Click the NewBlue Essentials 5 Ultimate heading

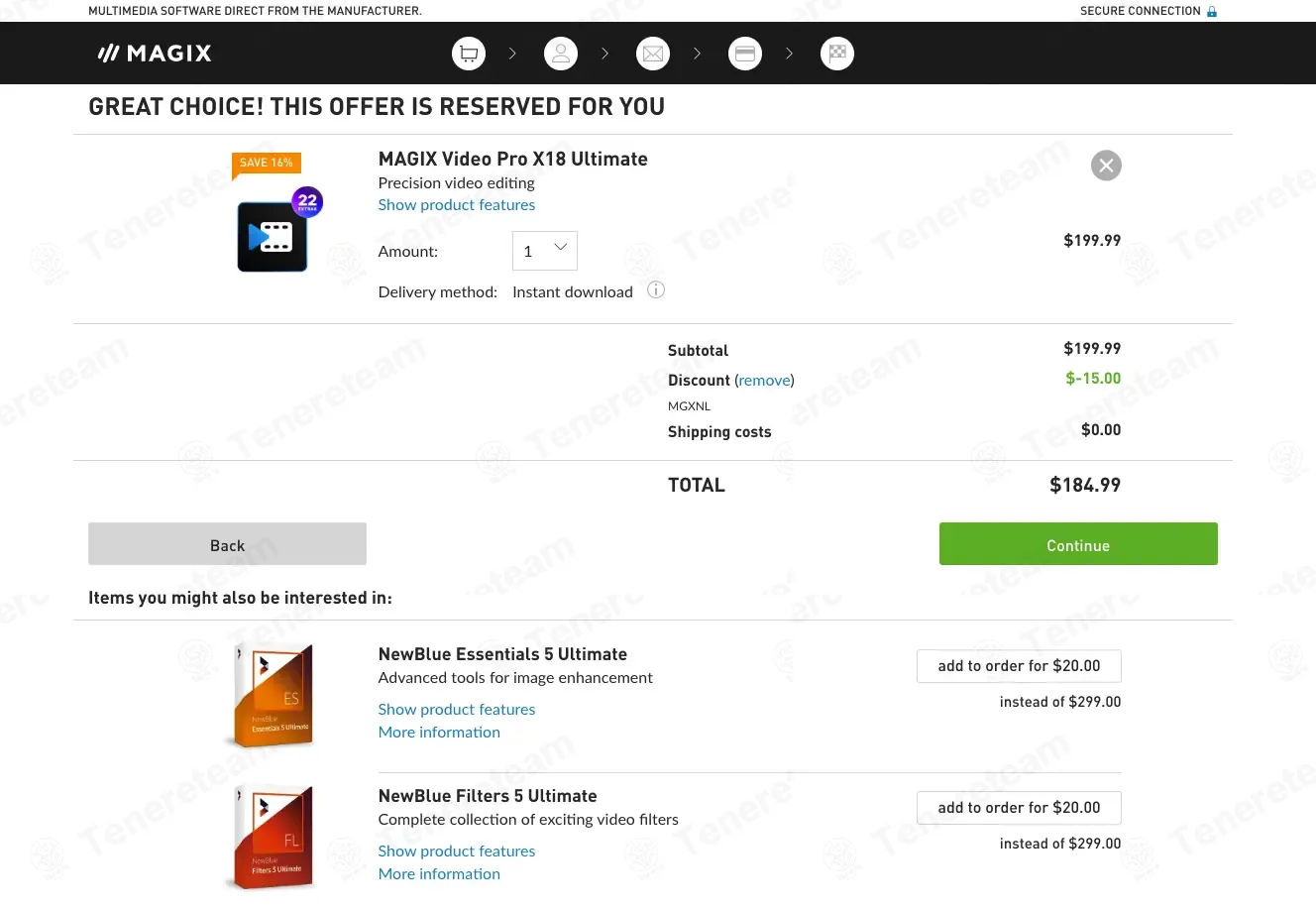502,654
